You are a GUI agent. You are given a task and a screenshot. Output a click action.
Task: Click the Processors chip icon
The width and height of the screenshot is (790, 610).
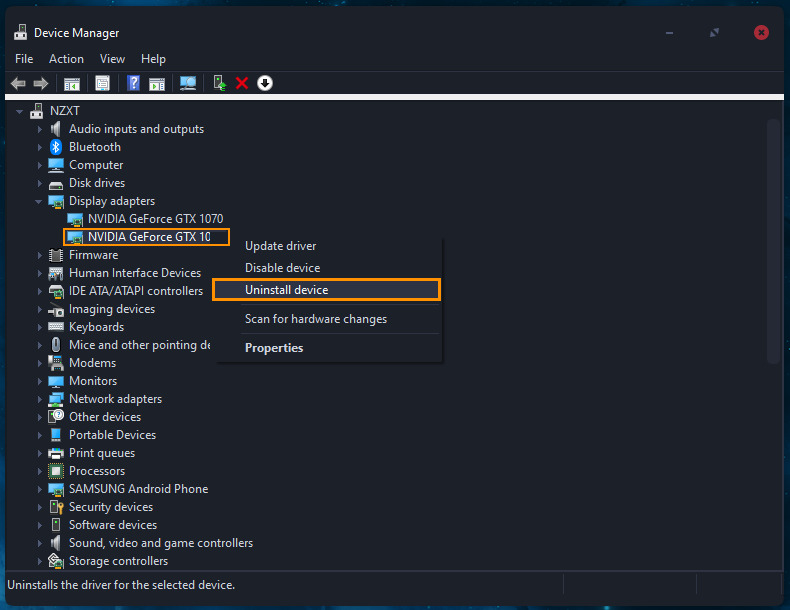(x=56, y=471)
